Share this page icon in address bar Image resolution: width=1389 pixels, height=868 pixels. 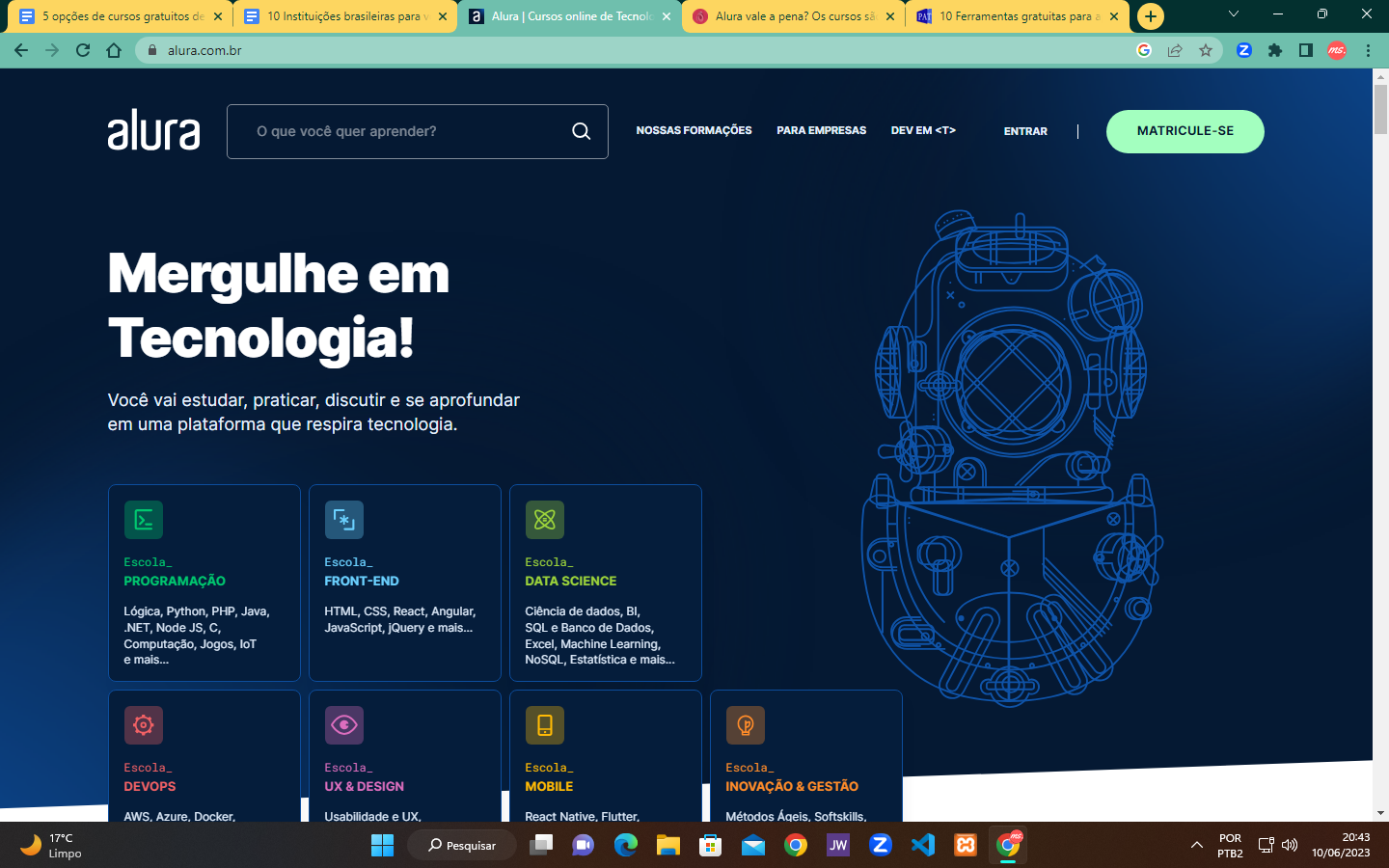tap(1175, 50)
